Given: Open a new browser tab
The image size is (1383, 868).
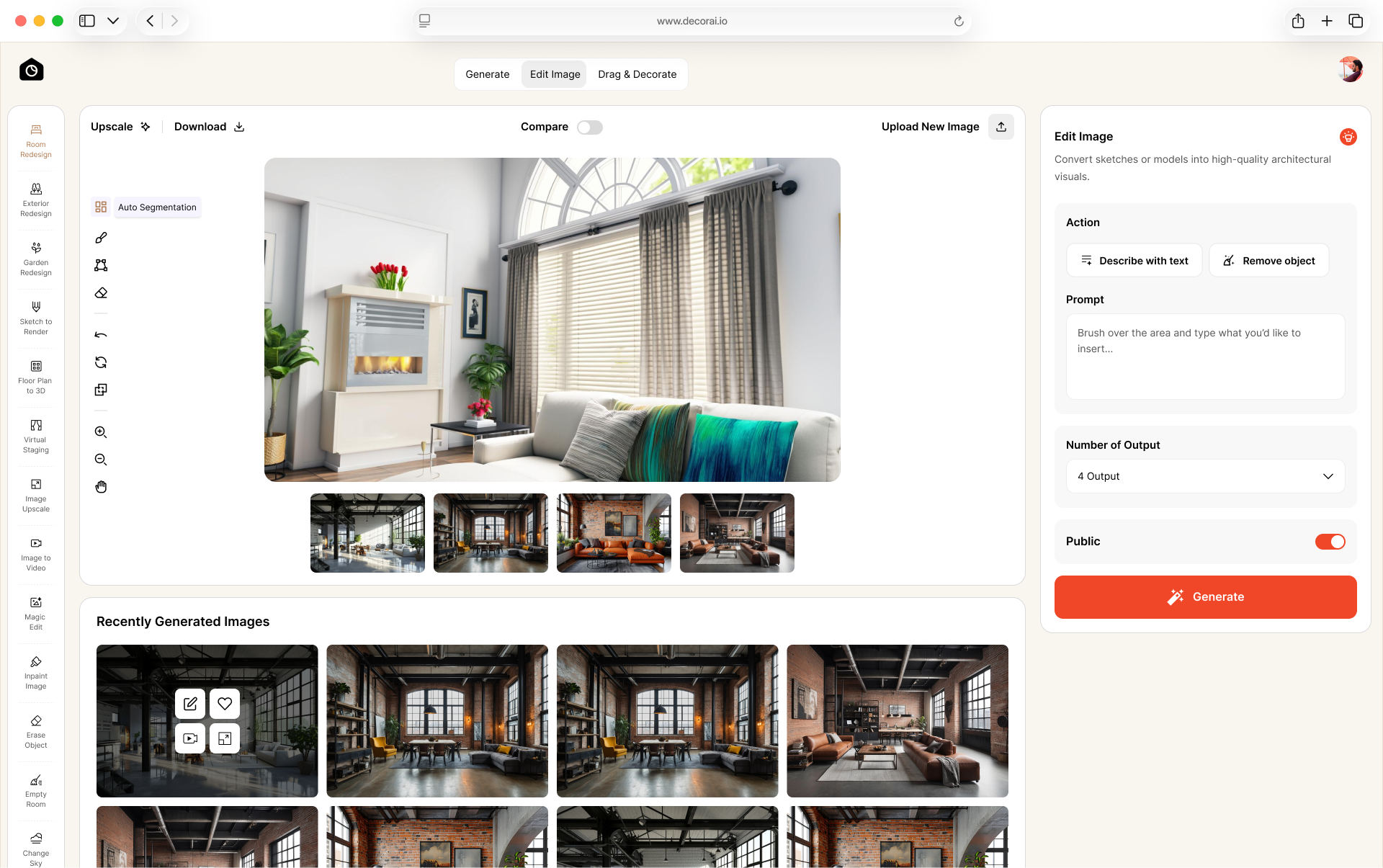Looking at the screenshot, I should point(1327,21).
